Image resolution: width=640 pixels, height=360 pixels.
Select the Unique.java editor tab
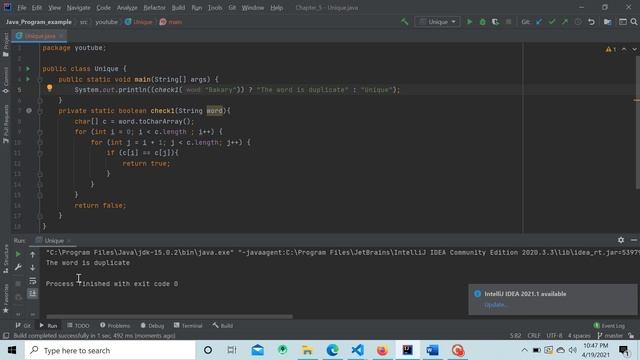point(40,36)
